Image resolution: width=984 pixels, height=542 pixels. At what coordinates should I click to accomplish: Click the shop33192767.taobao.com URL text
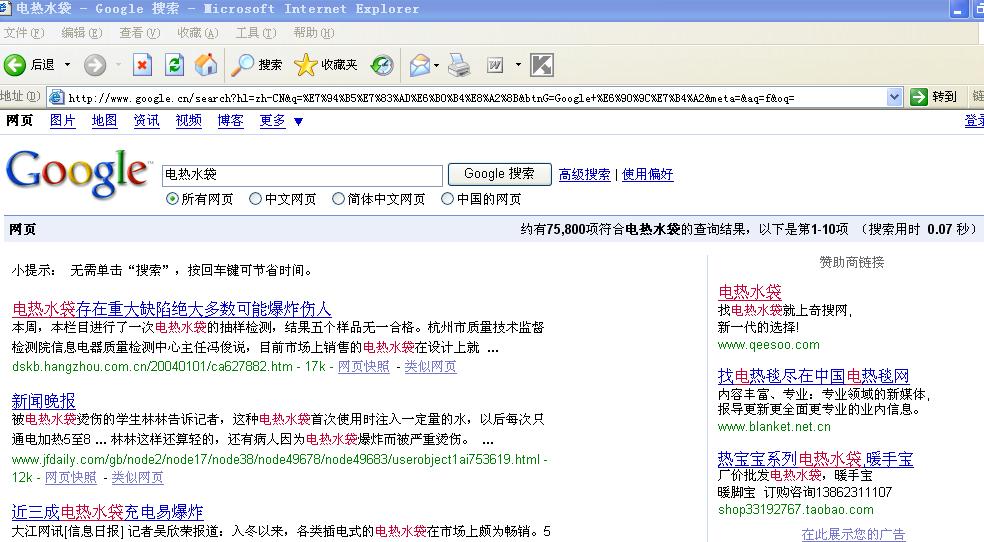pyautogui.click(x=796, y=509)
